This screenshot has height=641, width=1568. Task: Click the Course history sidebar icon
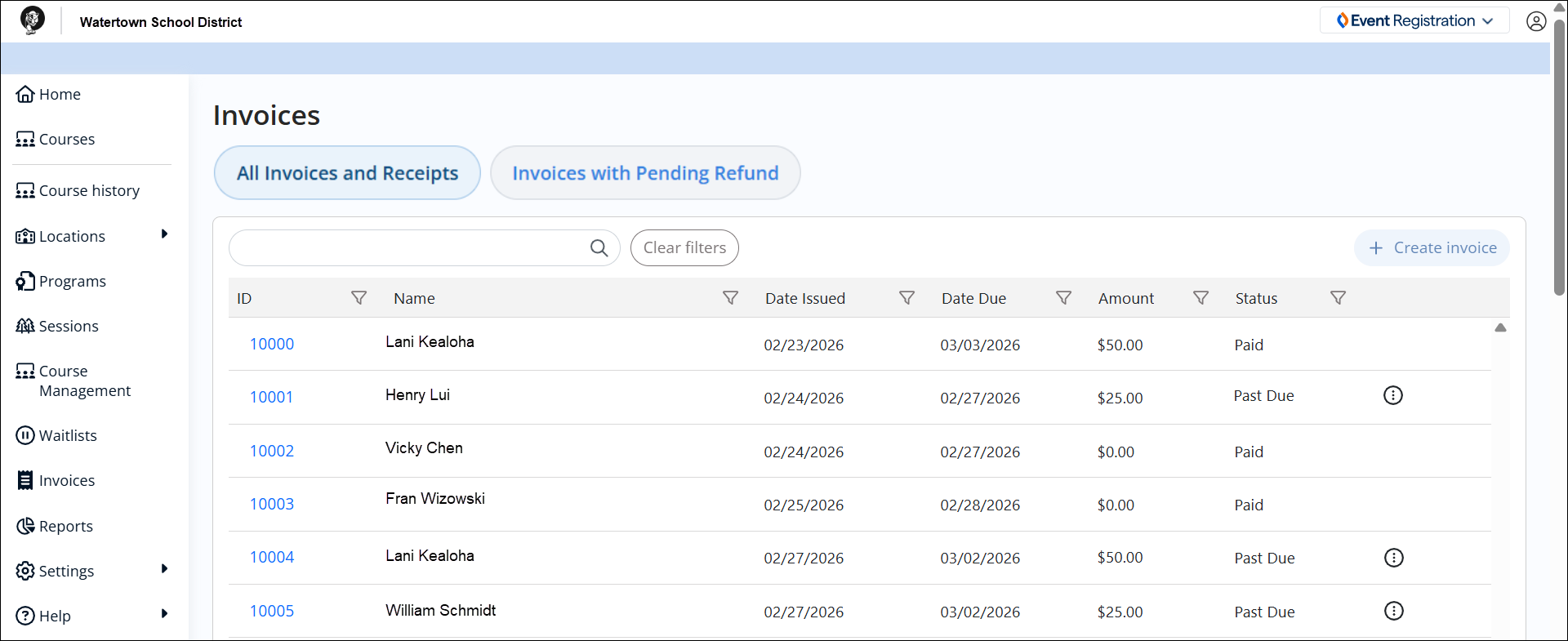25,191
